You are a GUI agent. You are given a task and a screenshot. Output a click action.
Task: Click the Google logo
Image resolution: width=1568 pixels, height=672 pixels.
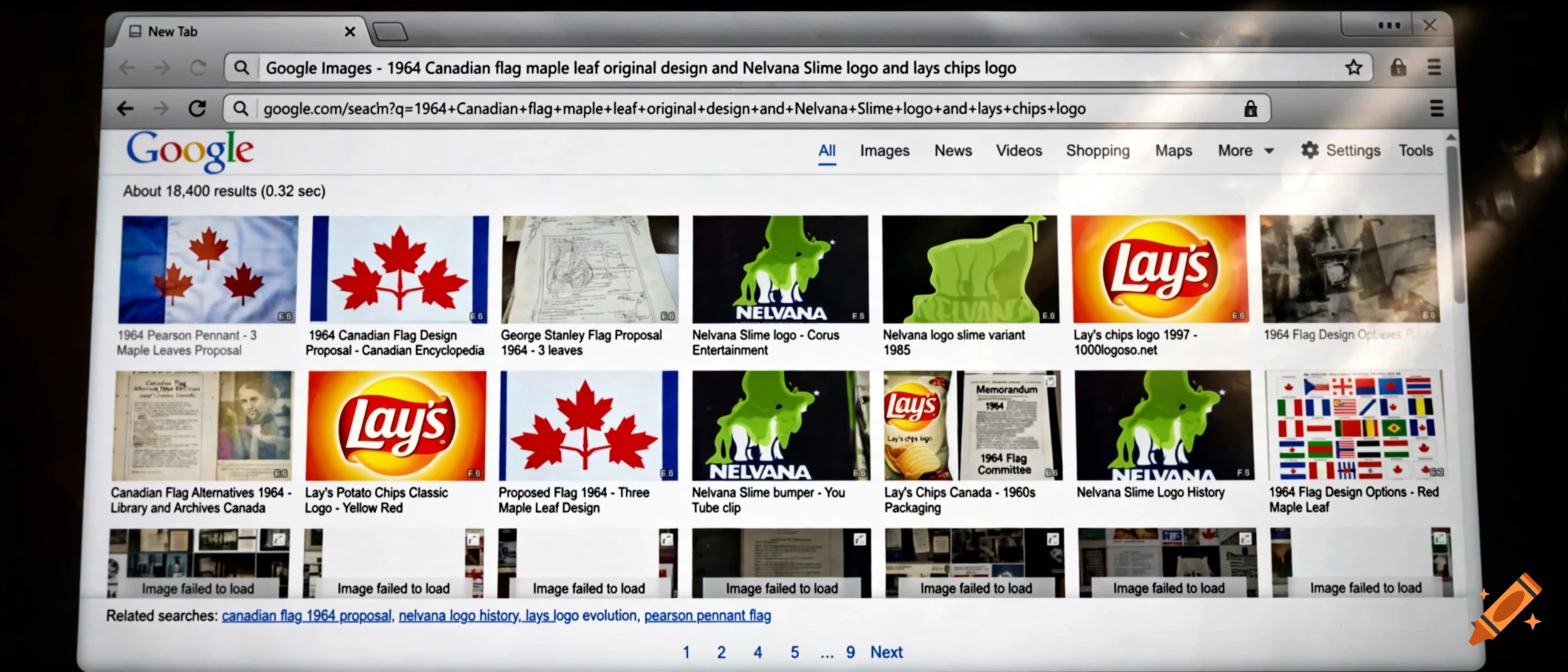[x=190, y=151]
